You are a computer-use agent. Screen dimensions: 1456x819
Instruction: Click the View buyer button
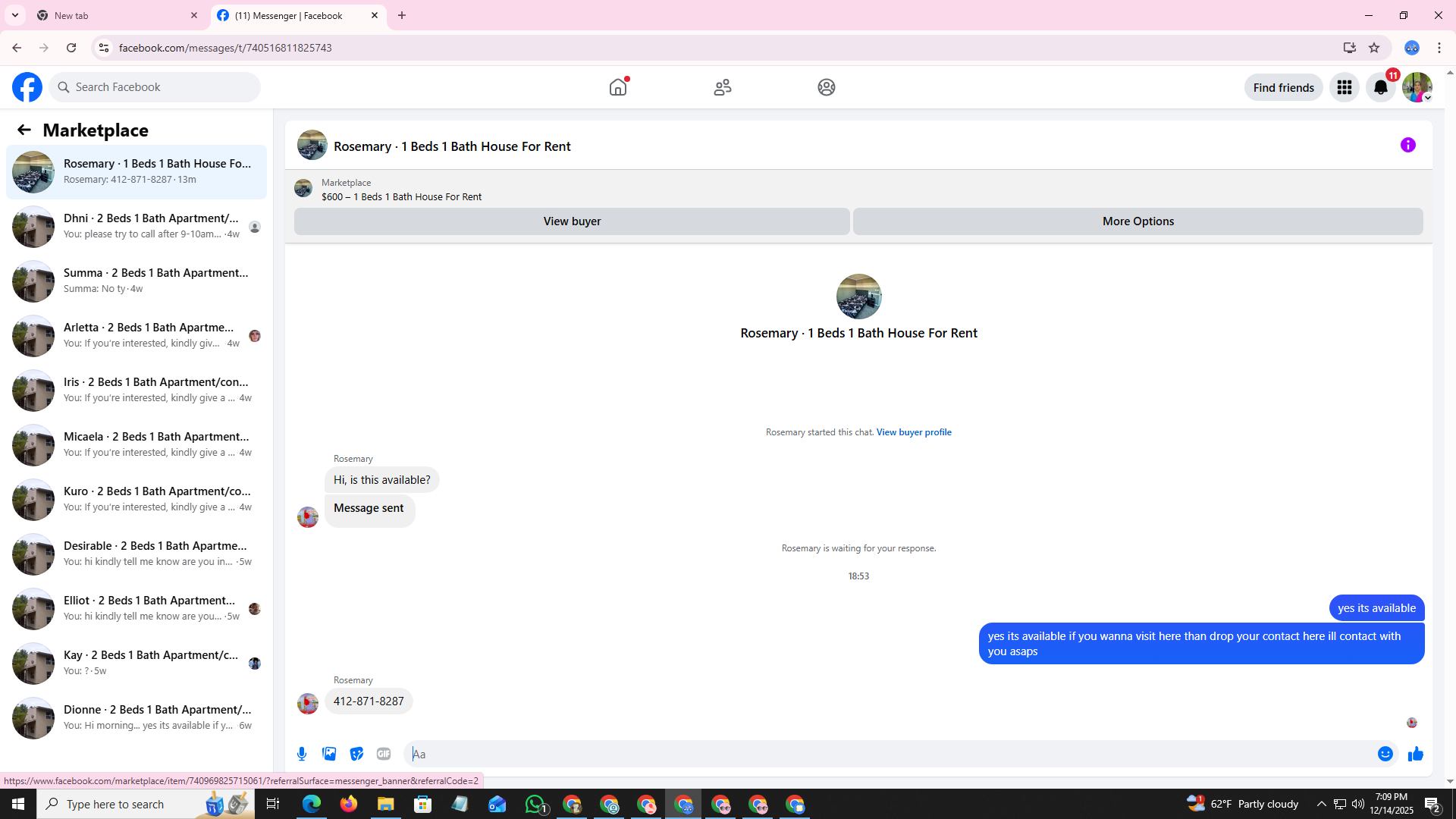coord(571,221)
